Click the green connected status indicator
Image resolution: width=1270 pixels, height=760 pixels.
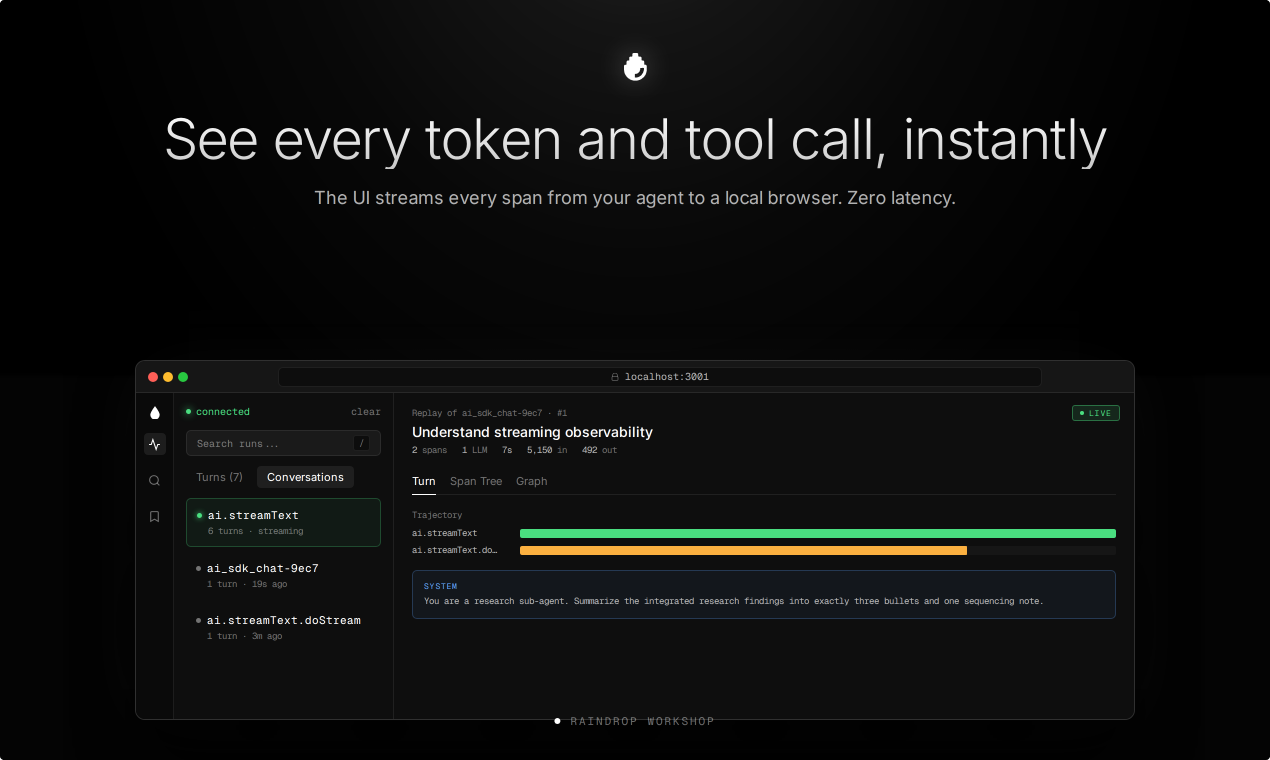tap(218, 412)
